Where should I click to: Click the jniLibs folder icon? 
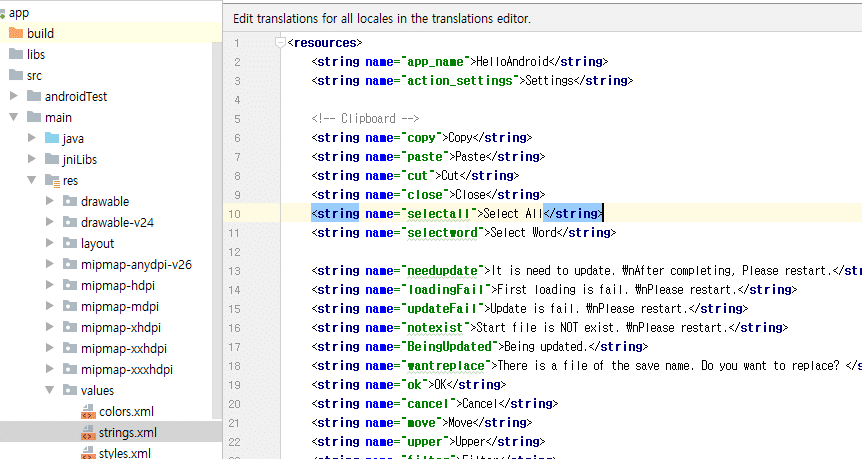point(52,159)
